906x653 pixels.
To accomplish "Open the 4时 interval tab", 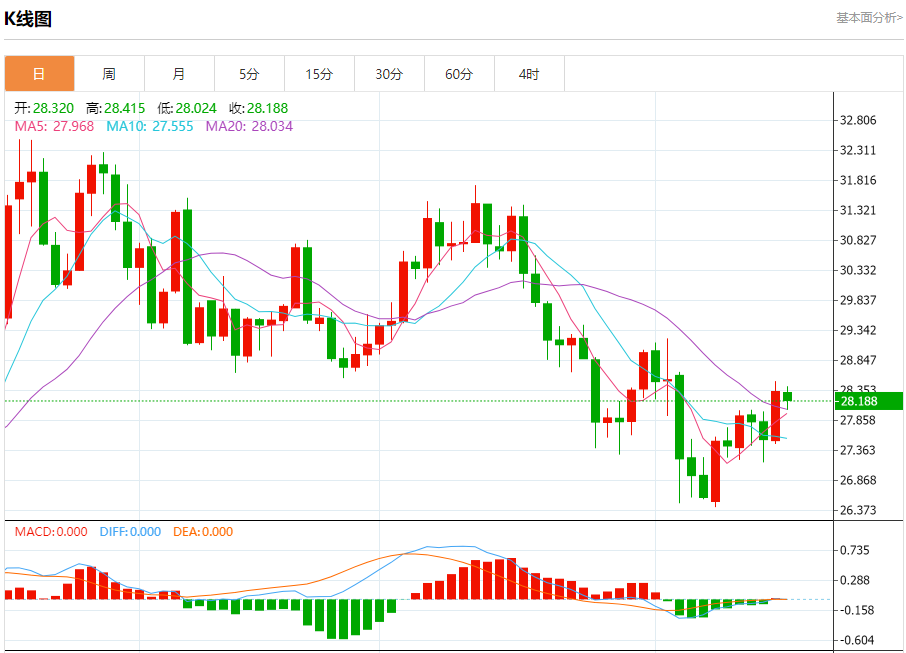I will [x=529, y=74].
